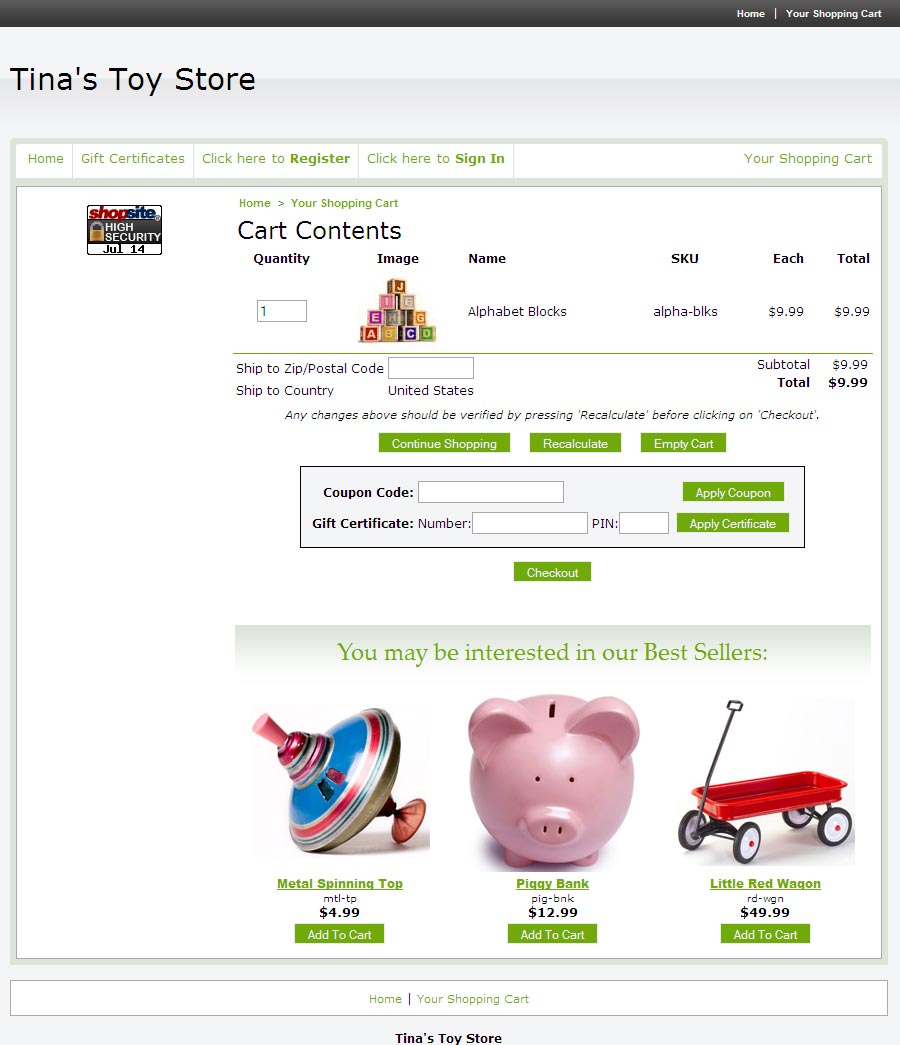Proceed with the Checkout button
900x1045 pixels.
(553, 572)
